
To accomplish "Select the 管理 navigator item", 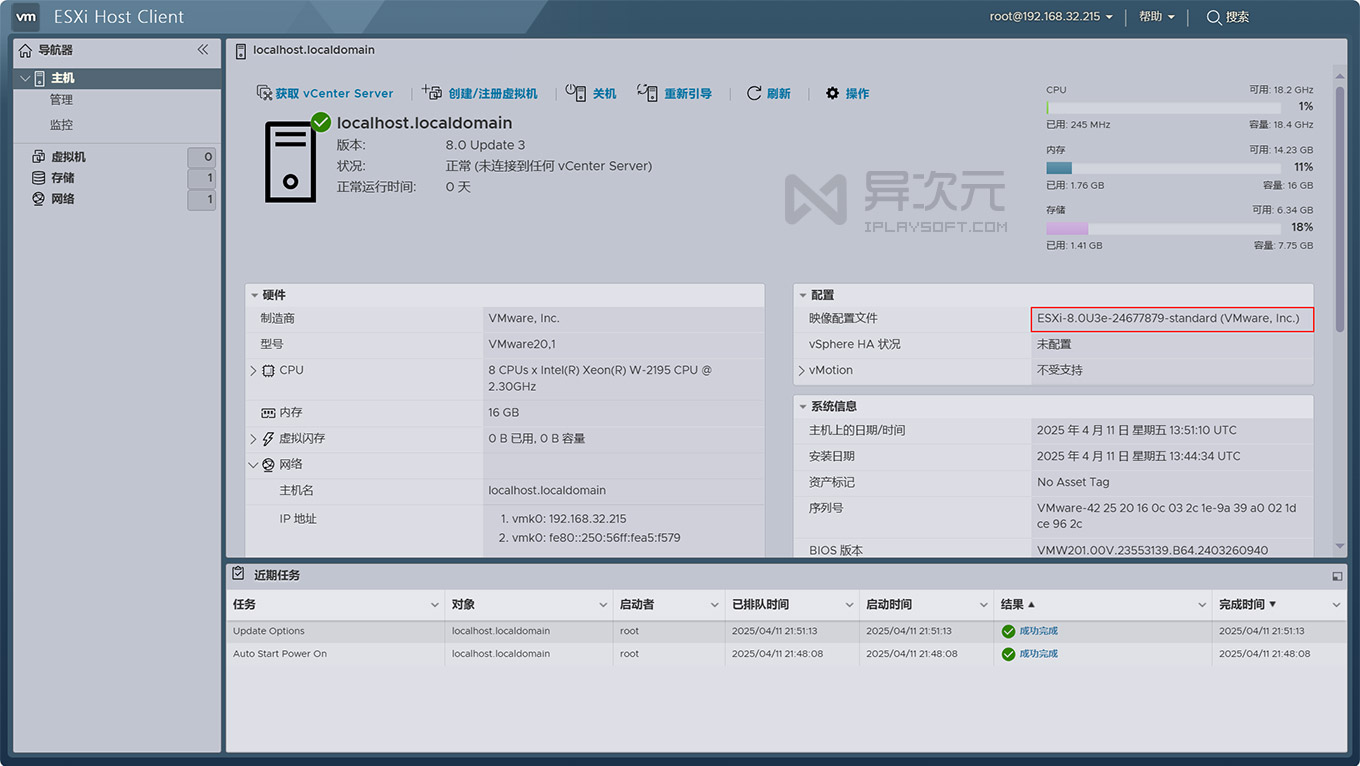I will 62,99.
